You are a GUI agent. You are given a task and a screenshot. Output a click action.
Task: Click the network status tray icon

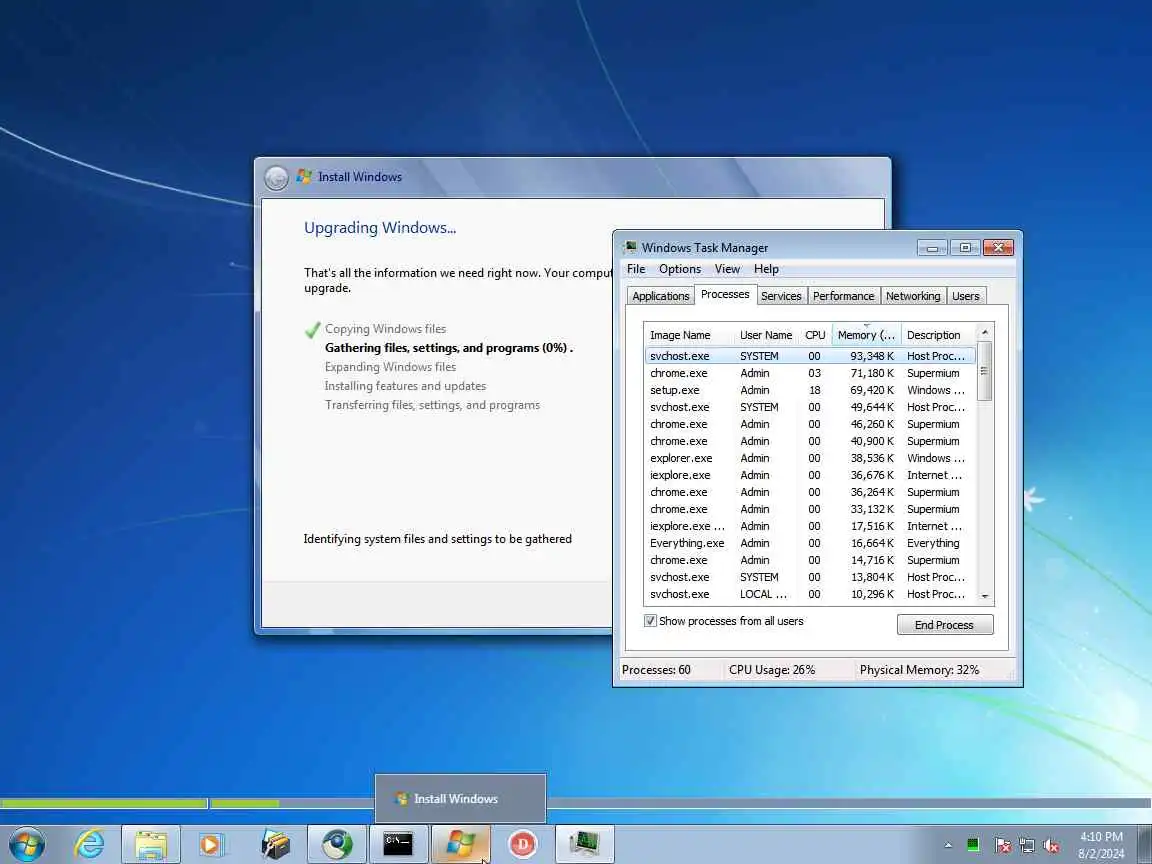point(1027,845)
